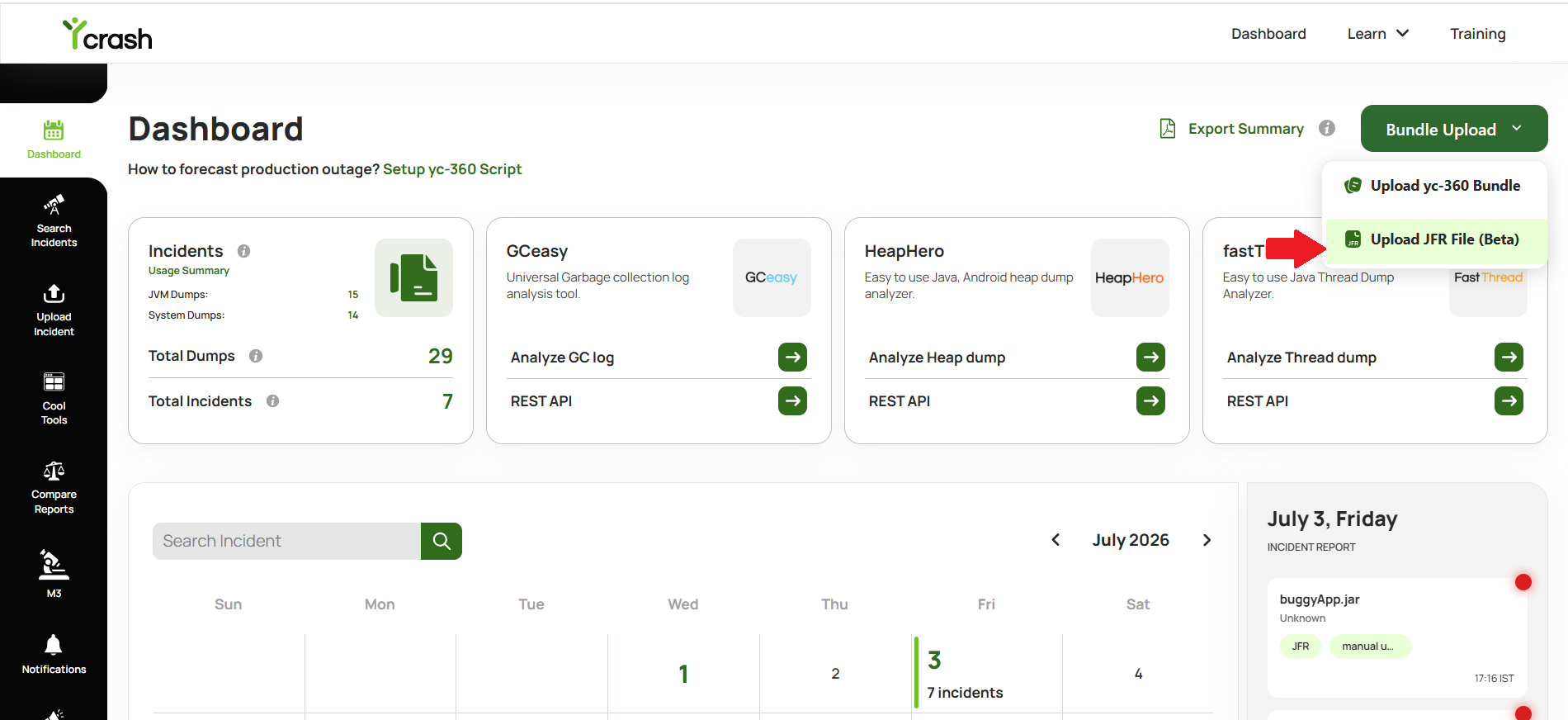Screen dimensions: 1568x720
Task: Click the Export Summary PDF icon
Action: click(1168, 129)
